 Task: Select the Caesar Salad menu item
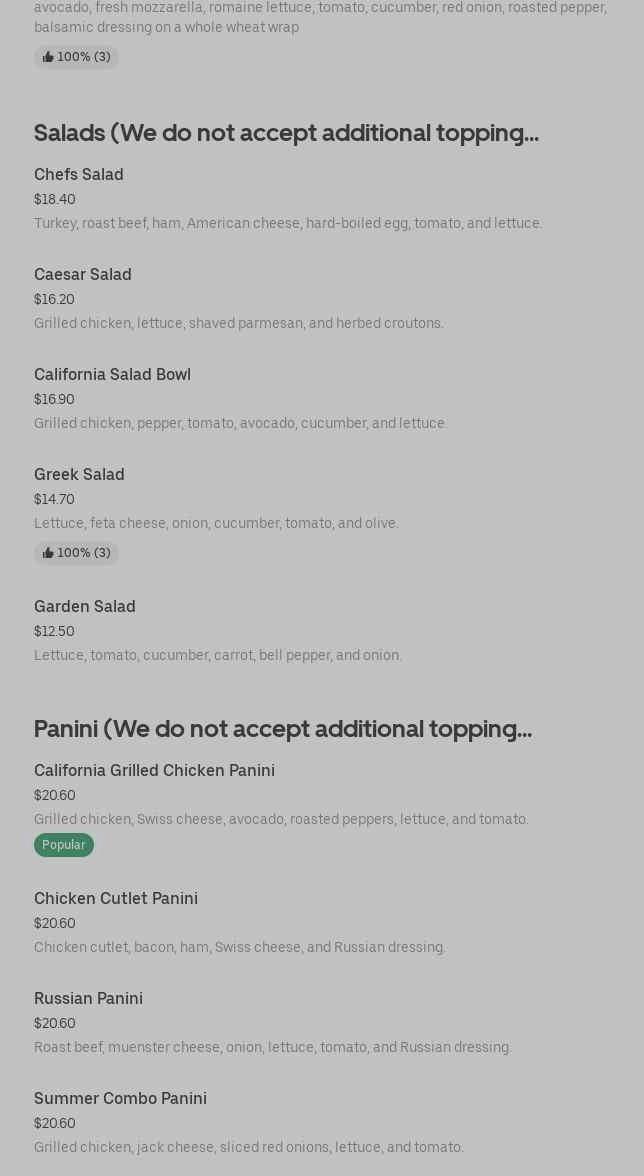[x=83, y=274]
